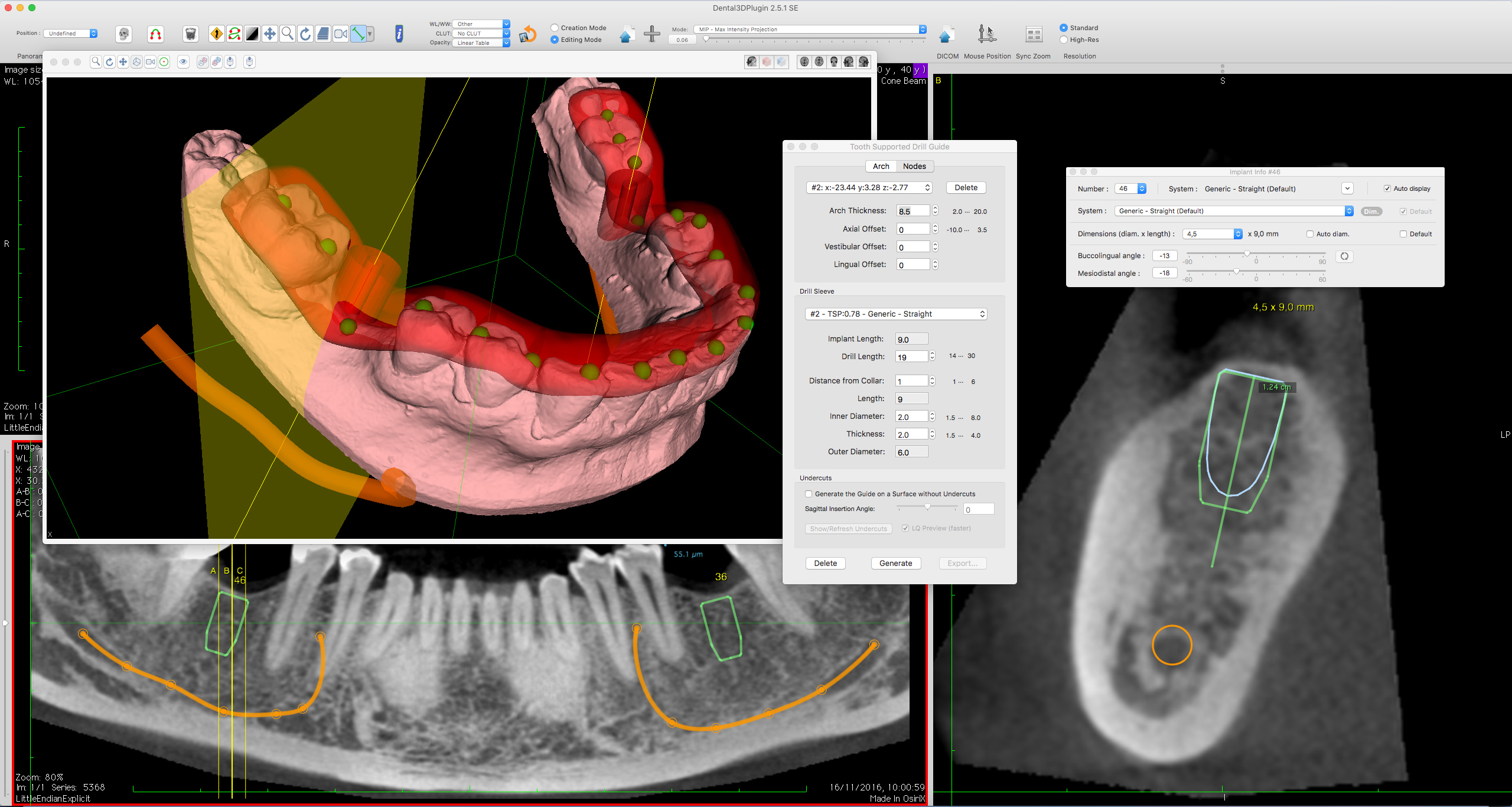
Task: Open the implant diameter dropdown showing 4,5
Action: tap(1213, 234)
